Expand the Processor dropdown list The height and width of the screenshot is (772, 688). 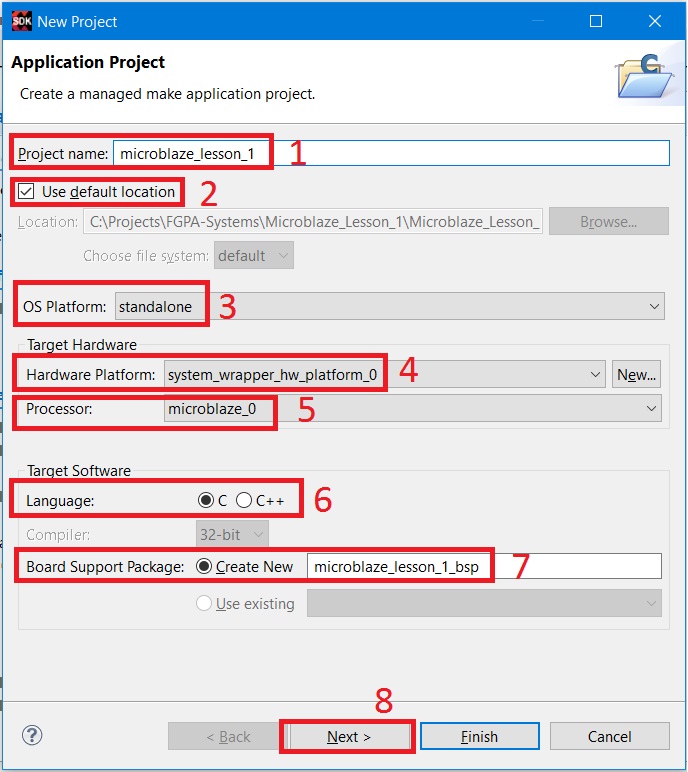(x=652, y=408)
